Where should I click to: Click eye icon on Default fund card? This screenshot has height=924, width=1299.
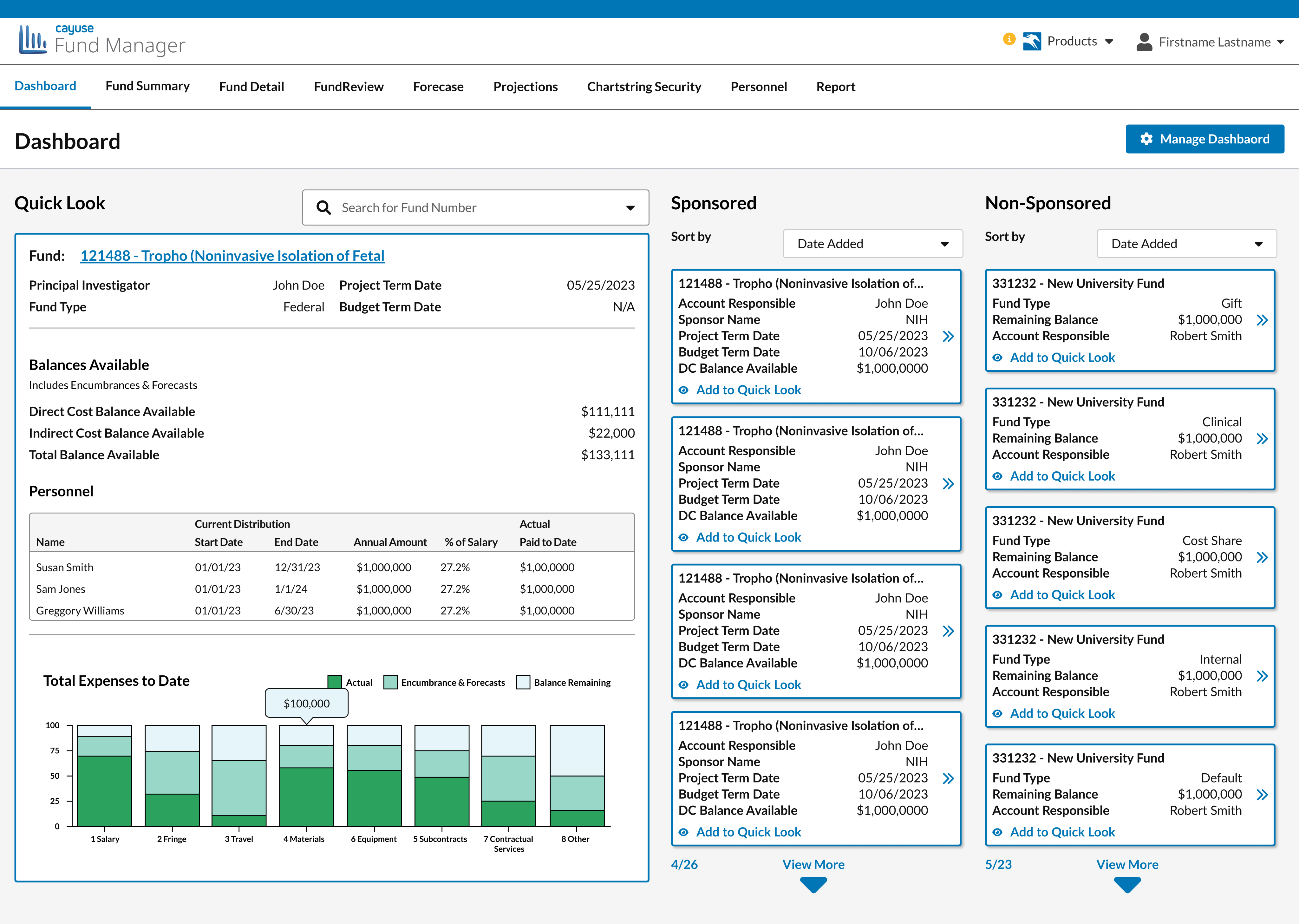click(x=998, y=832)
